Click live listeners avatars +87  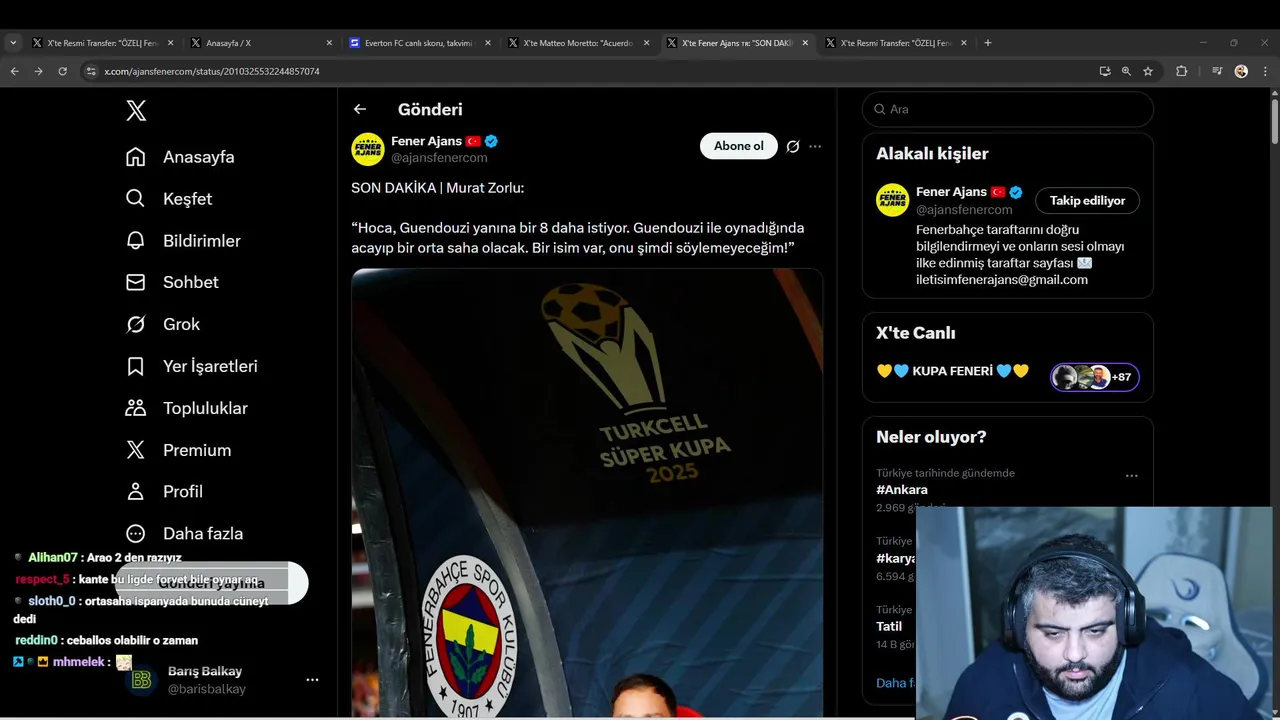click(1094, 377)
